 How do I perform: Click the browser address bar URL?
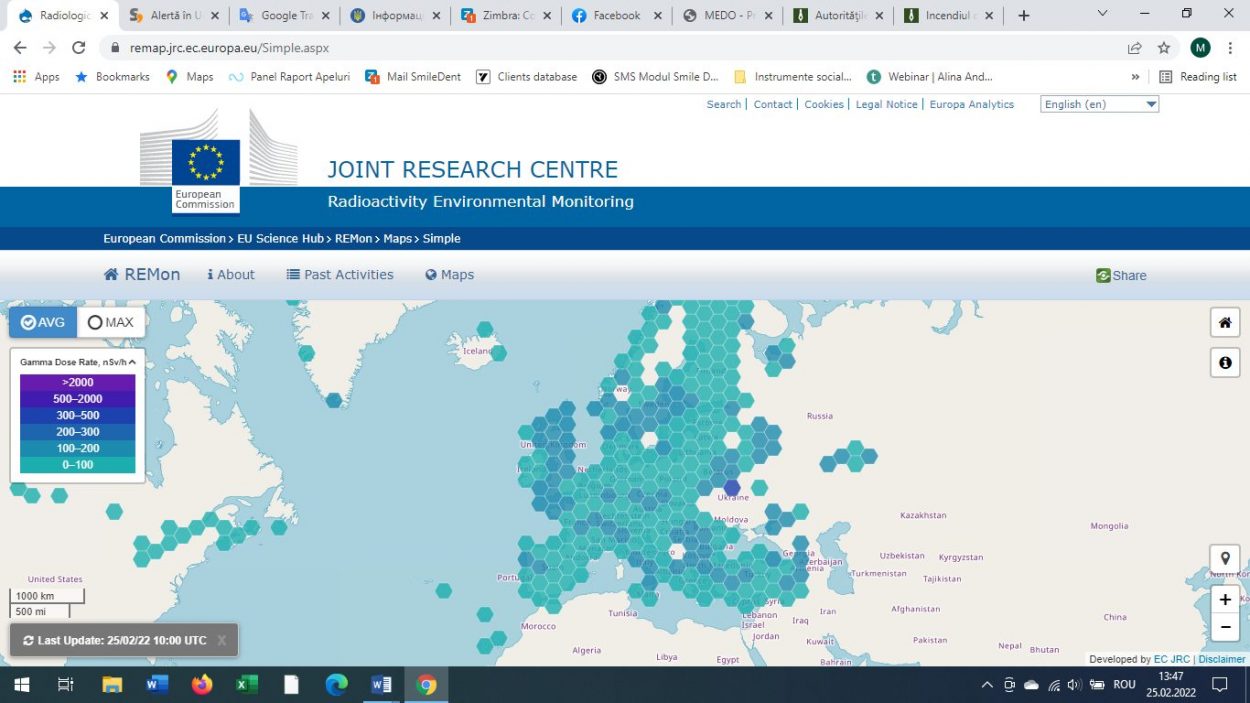point(229,48)
